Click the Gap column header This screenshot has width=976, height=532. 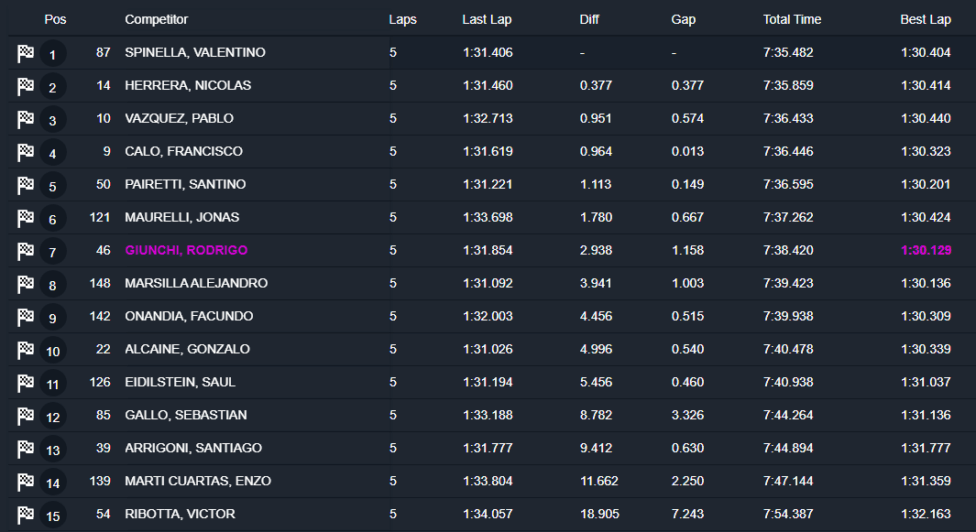tap(683, 19)
